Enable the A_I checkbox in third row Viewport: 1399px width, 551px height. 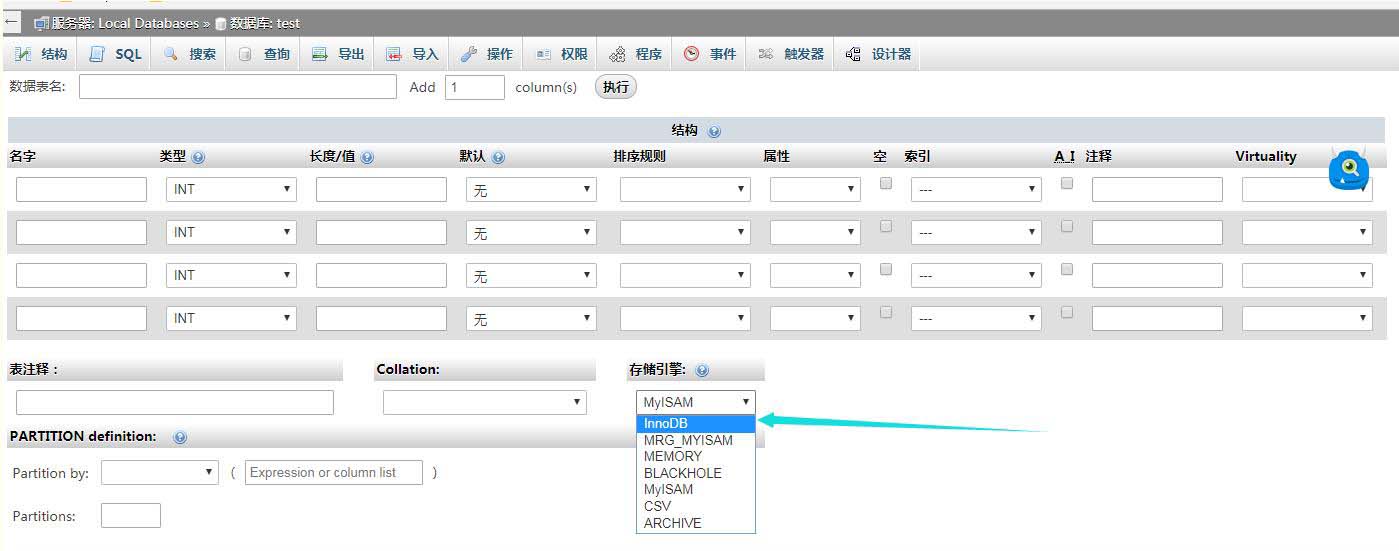1067,270
